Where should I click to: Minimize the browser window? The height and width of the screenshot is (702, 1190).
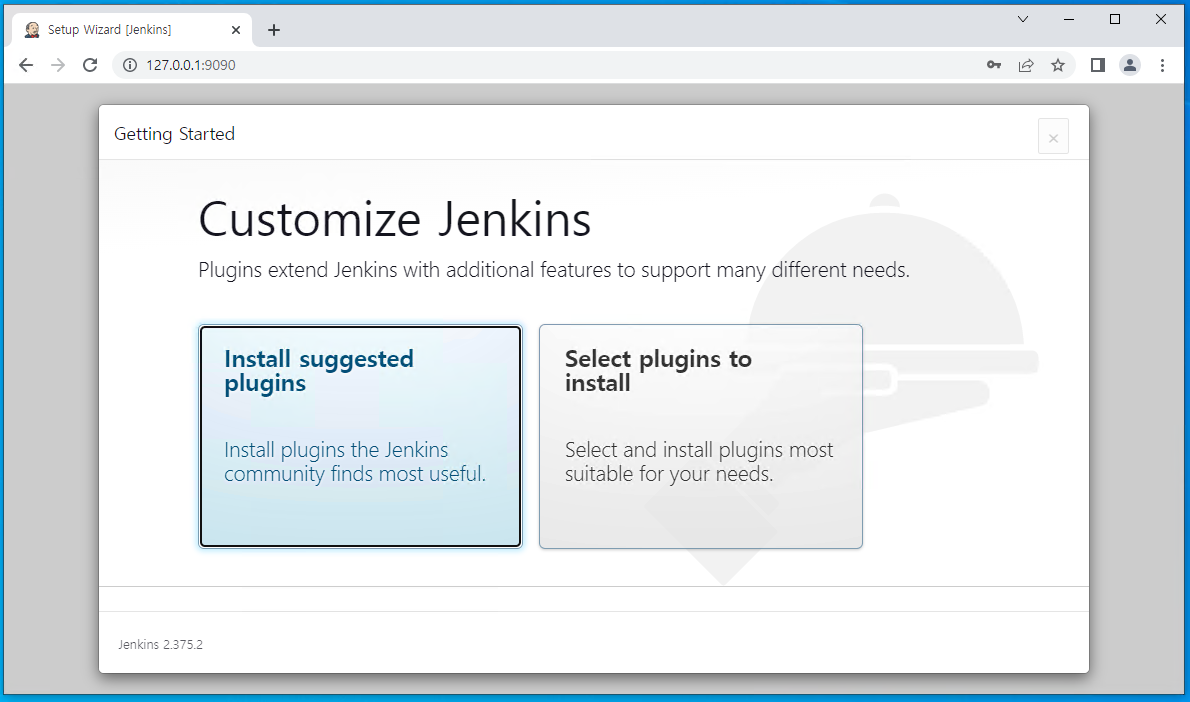coord(1069,19)
